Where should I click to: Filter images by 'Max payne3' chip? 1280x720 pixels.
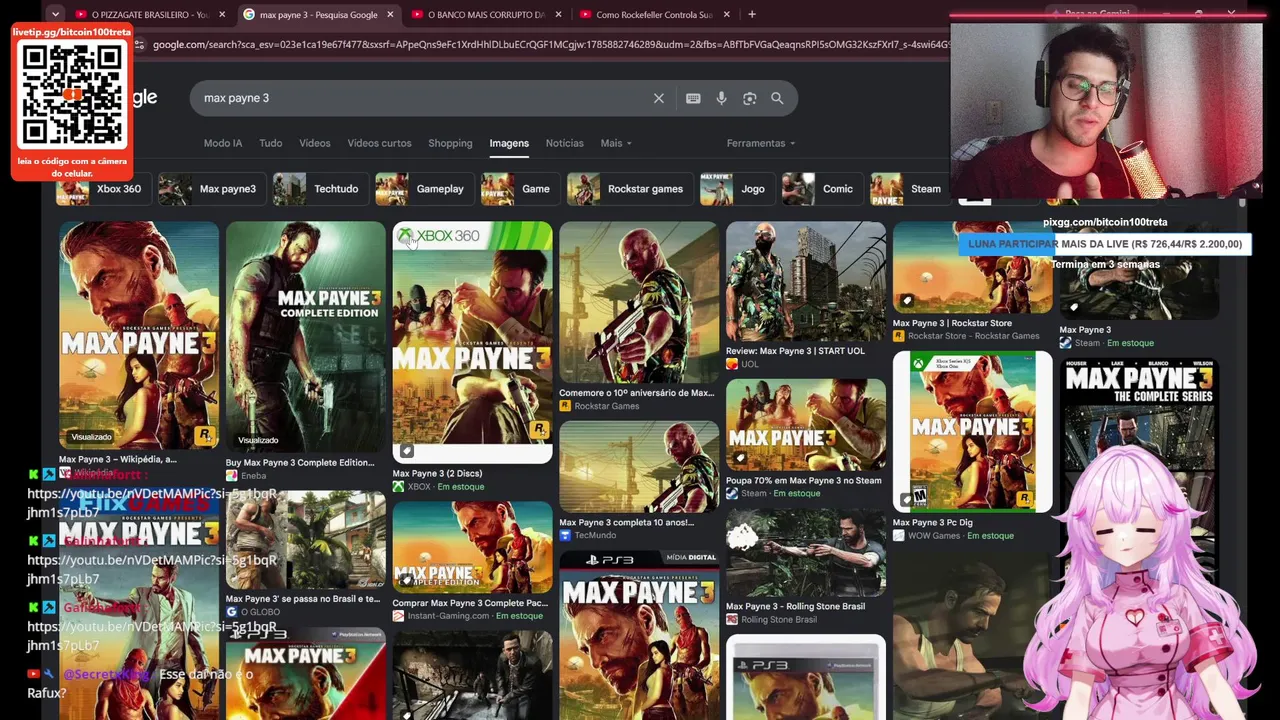211,189
